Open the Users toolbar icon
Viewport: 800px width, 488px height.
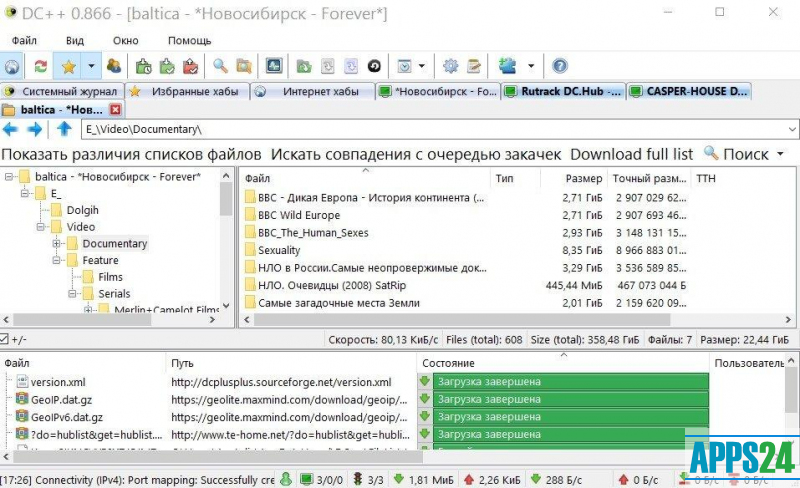coord(114,66)
